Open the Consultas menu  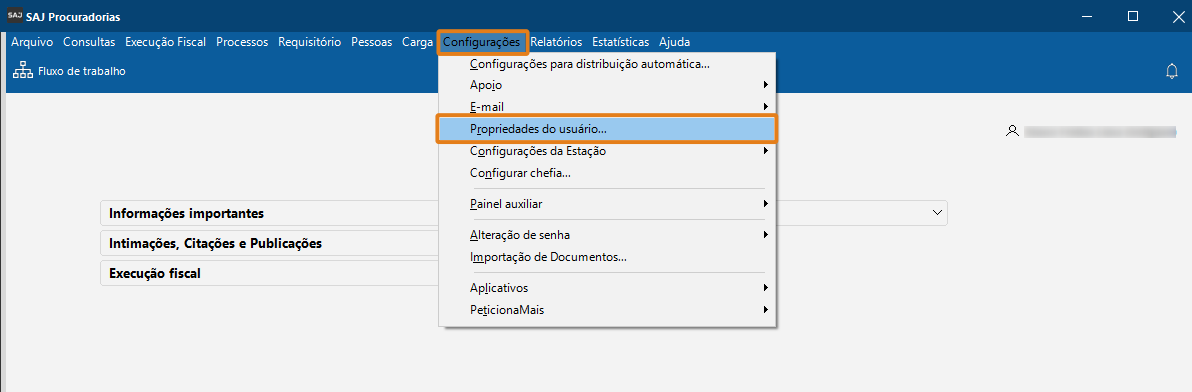point(89,42)
